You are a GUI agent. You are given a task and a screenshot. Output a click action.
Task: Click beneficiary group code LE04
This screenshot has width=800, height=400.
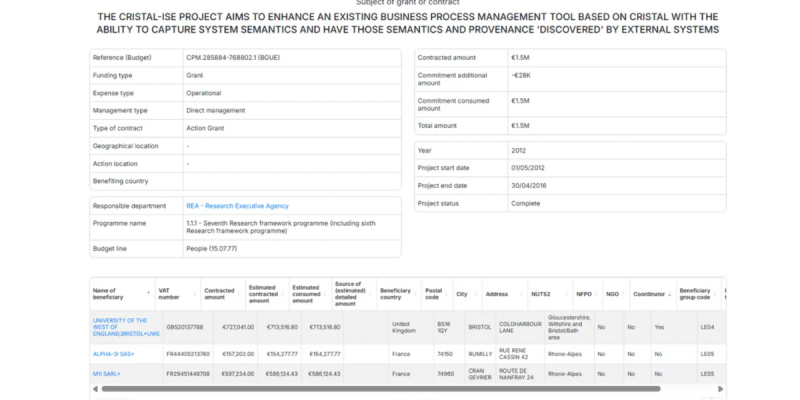coord(707,327)
